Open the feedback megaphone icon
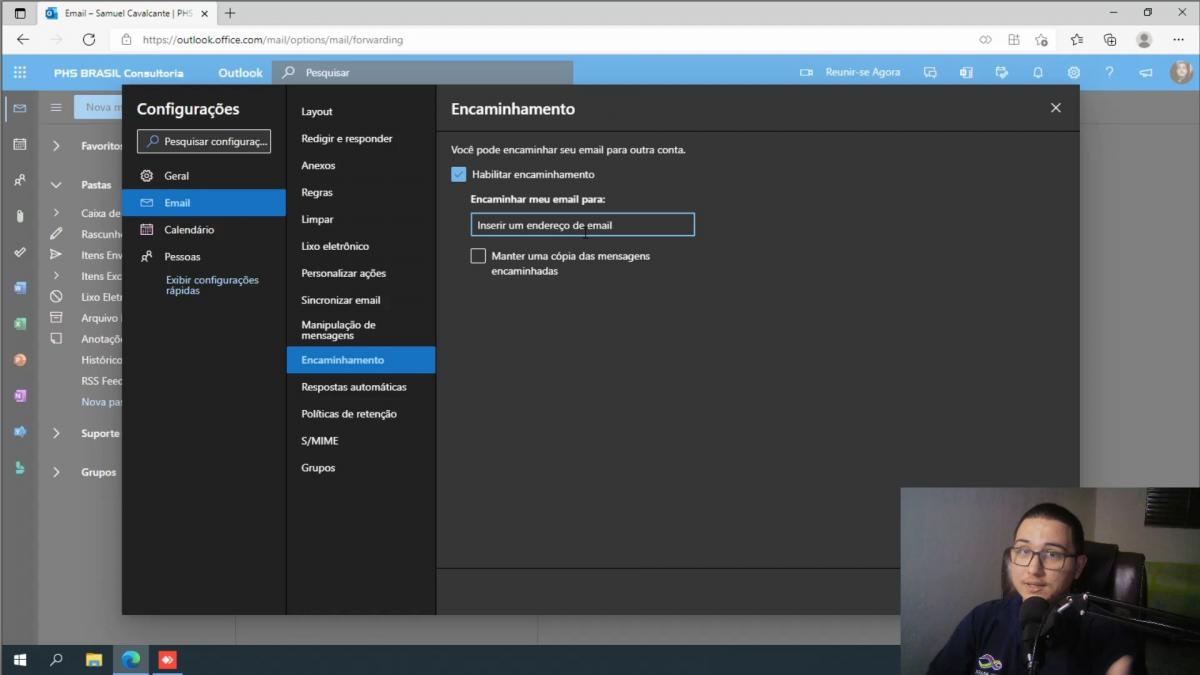Screen dimensions: 1200x675 [x=1146, y=73]
